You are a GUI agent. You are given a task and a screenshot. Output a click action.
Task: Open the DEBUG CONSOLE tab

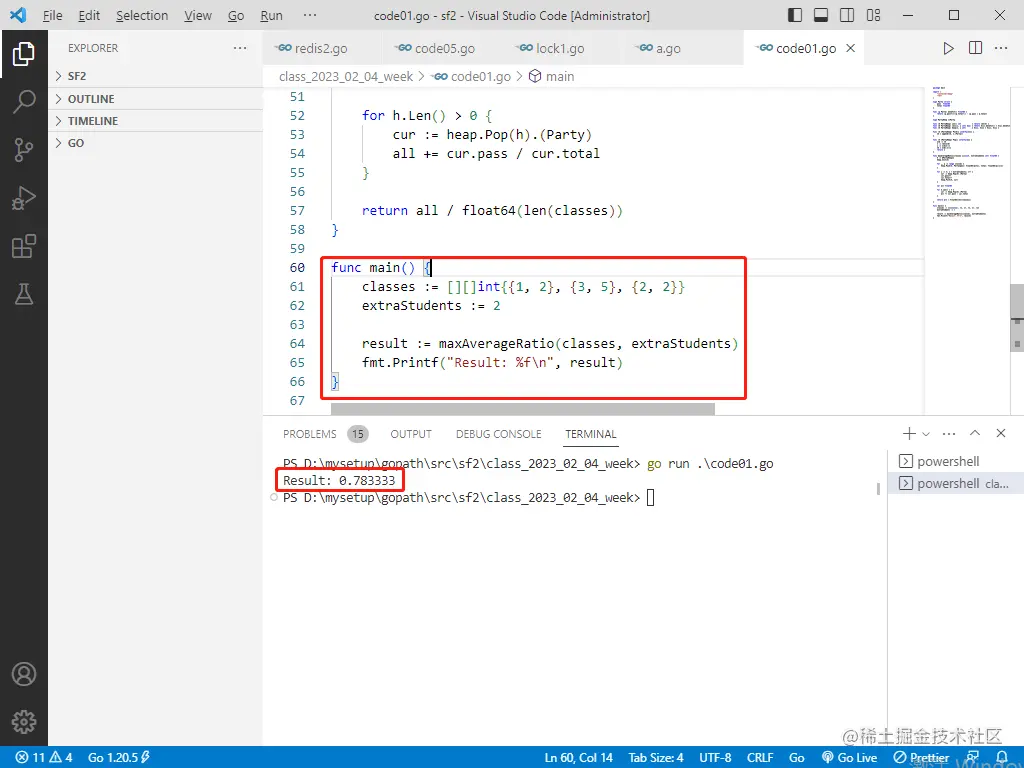tap(499, 434)
